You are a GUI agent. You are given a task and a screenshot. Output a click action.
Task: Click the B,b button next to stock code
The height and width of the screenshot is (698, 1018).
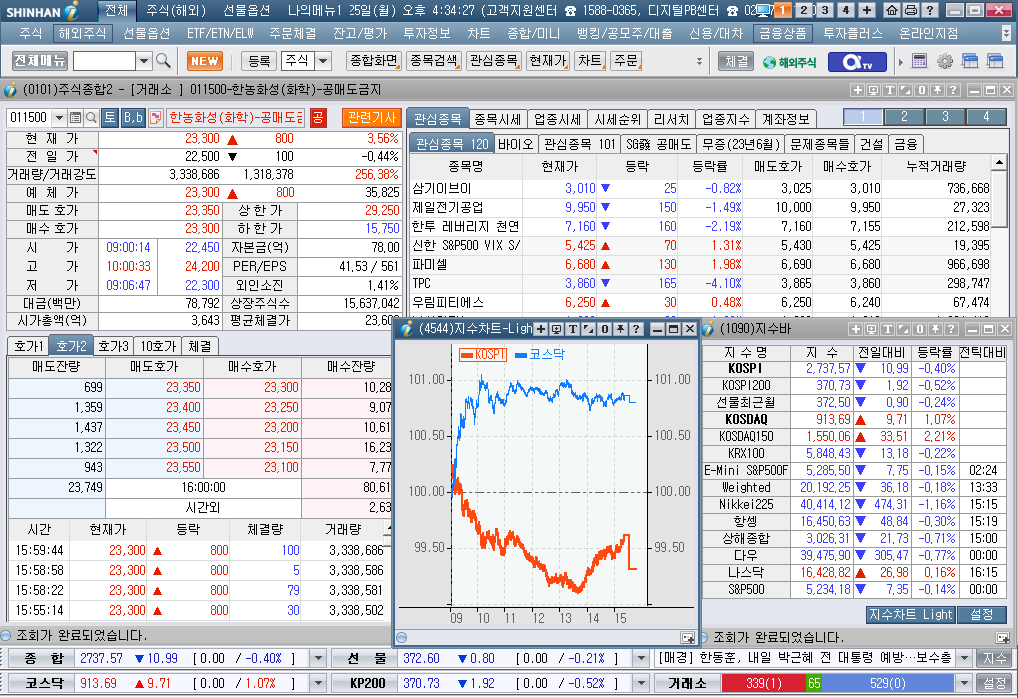133,118
